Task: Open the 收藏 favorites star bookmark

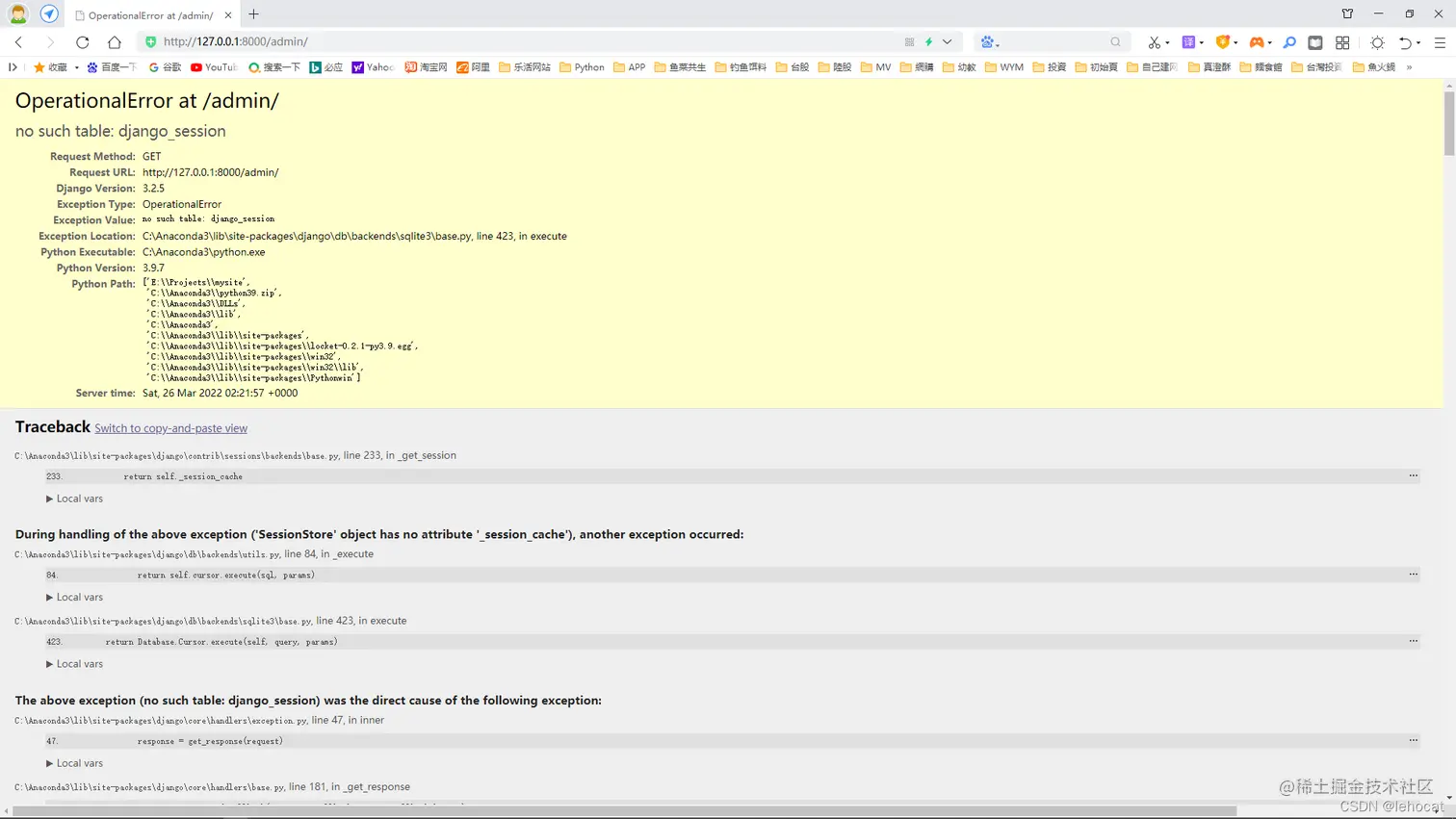Action: (x=51, y=67)
